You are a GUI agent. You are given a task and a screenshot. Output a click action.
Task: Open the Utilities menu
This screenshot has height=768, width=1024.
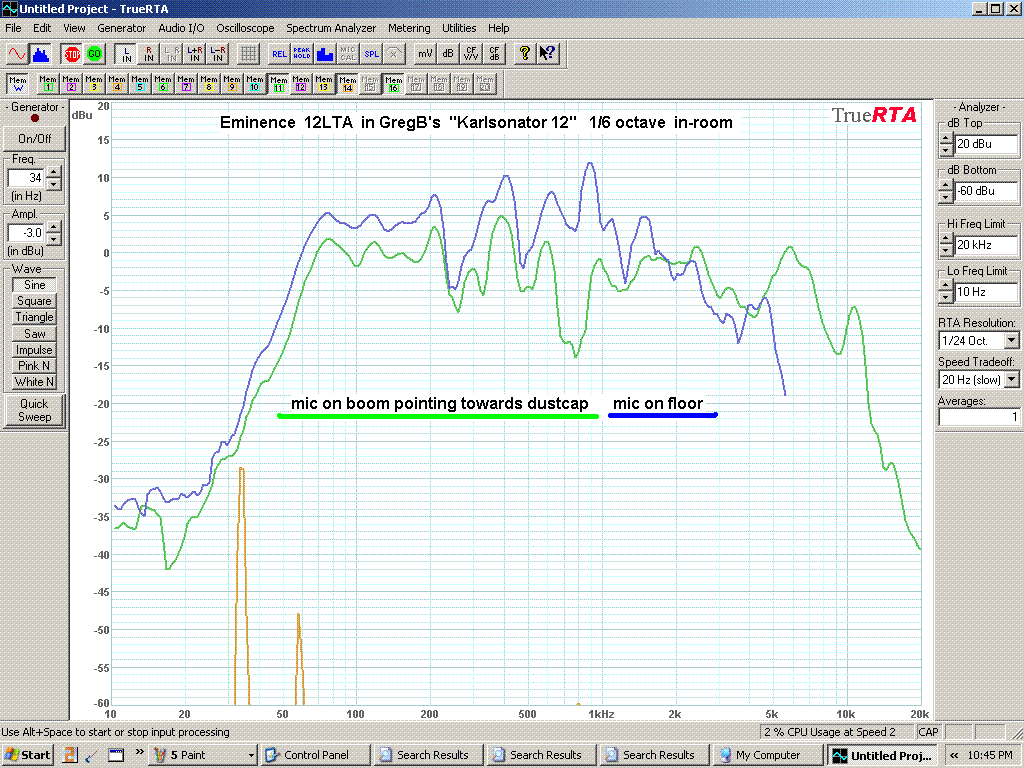tap(459, 28)
